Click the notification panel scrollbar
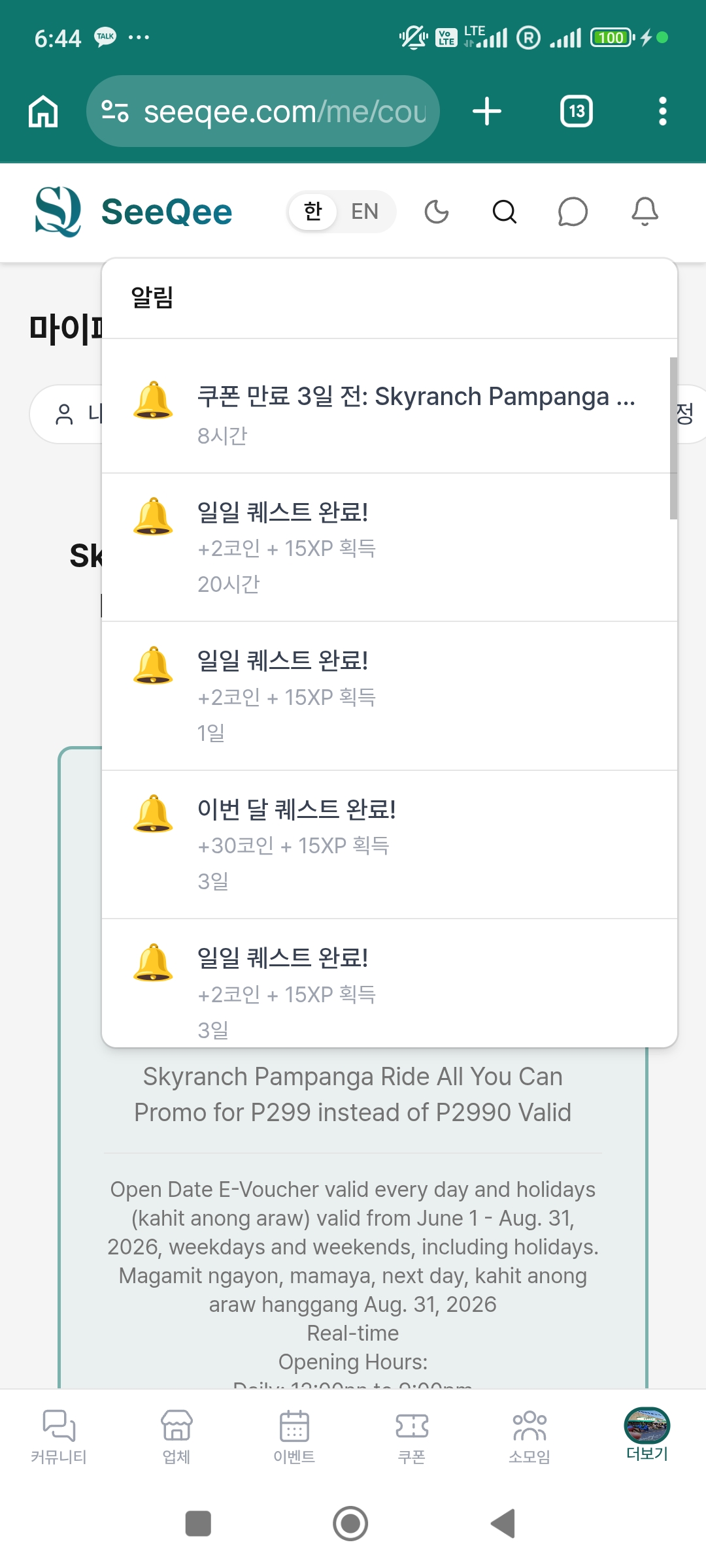Image resolution: width=706 pixels, height=1568 pixels. [x=673, y=438]
